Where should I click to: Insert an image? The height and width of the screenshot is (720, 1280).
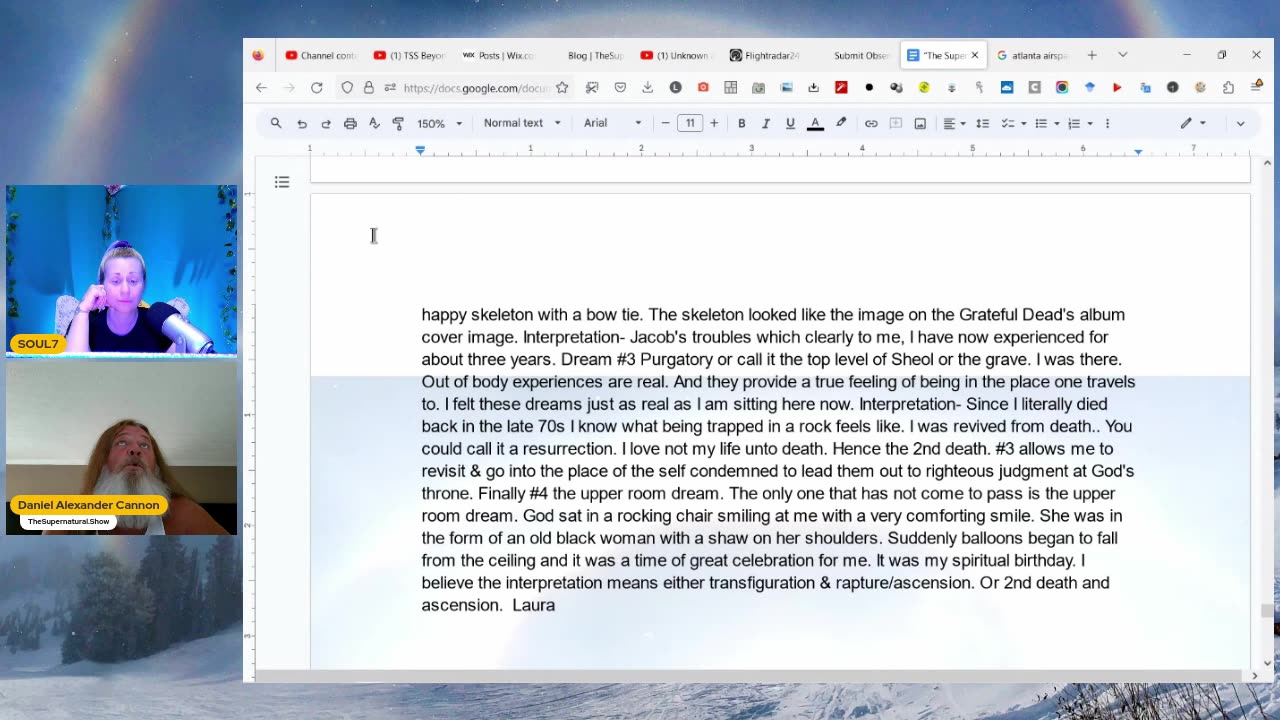(920, 123)
